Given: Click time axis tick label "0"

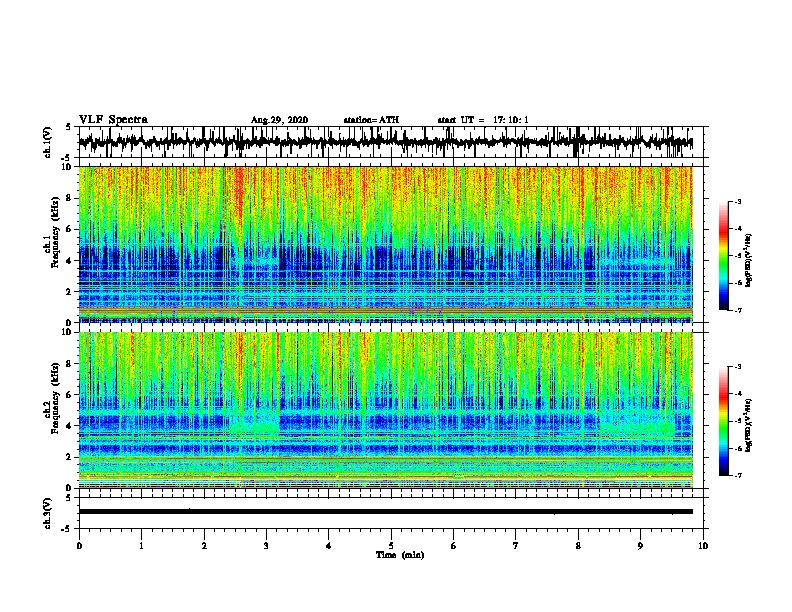Looking at the screenshot, I should tap(79, 545).
